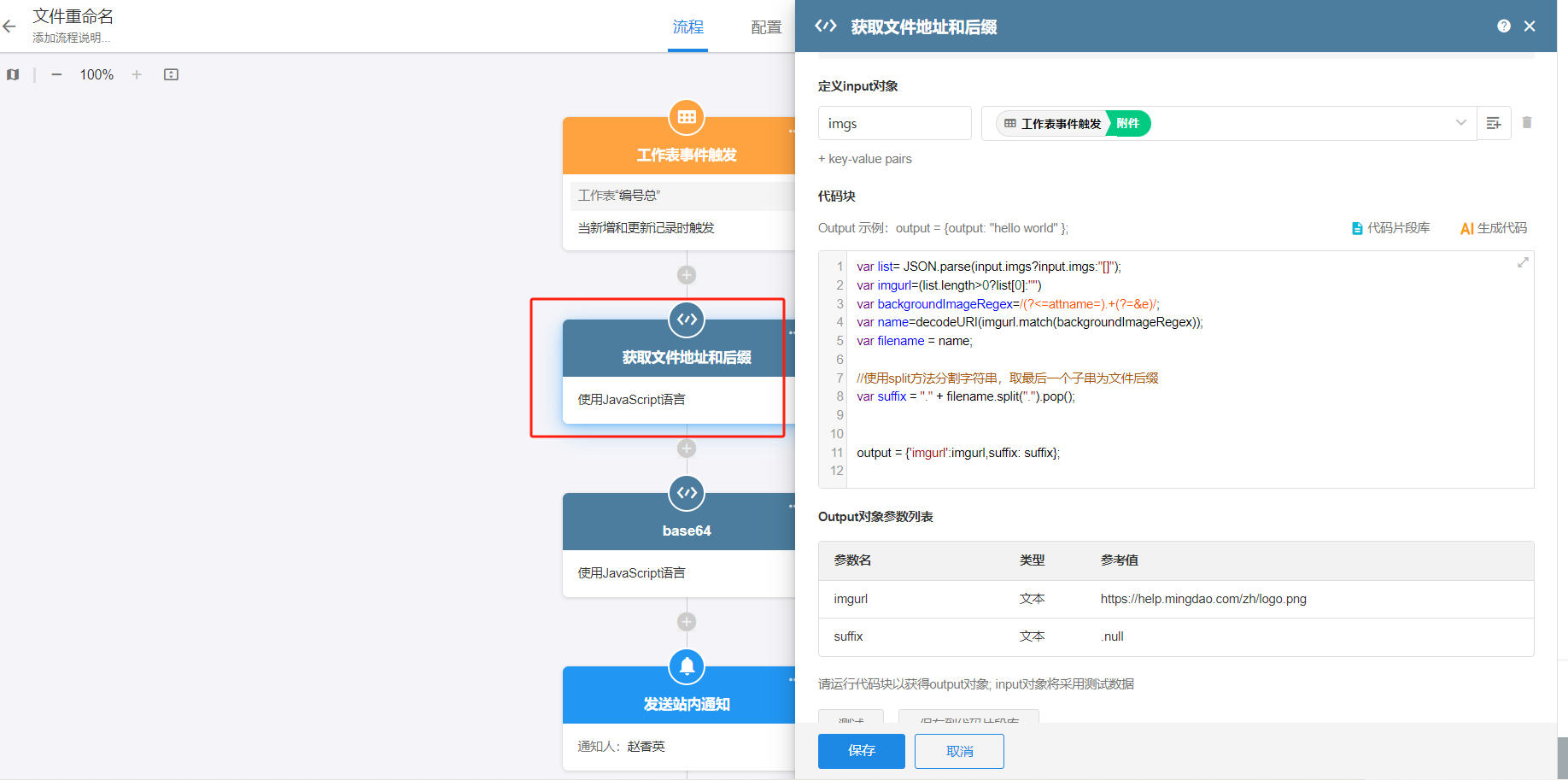Viewport: 1568px width, 780px height.
Task: Add a workflow description
Action: click(71, 38)
